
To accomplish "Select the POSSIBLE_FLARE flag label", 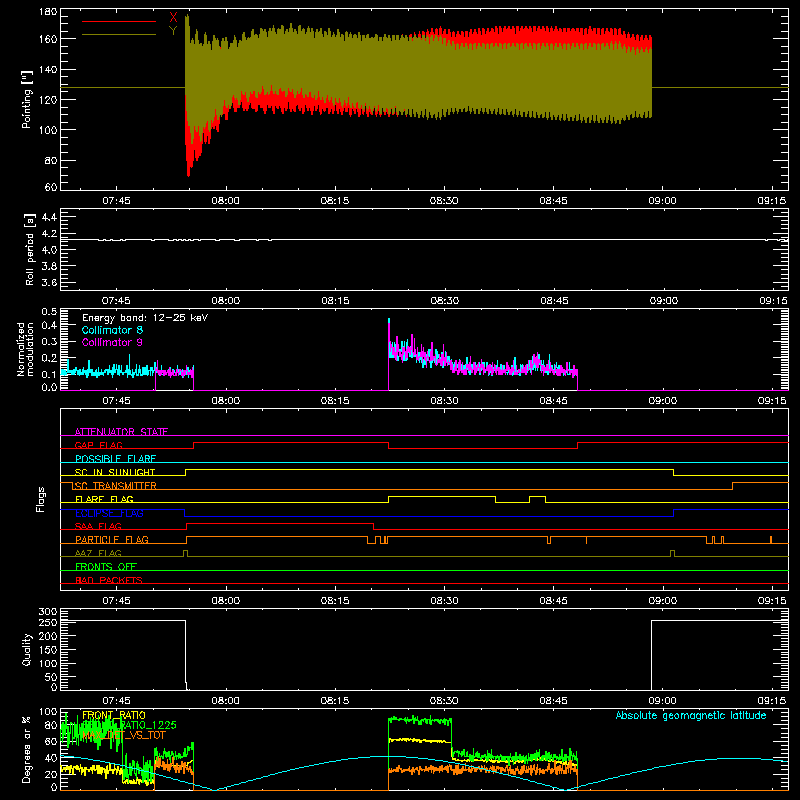I will [x=115, y=459].
